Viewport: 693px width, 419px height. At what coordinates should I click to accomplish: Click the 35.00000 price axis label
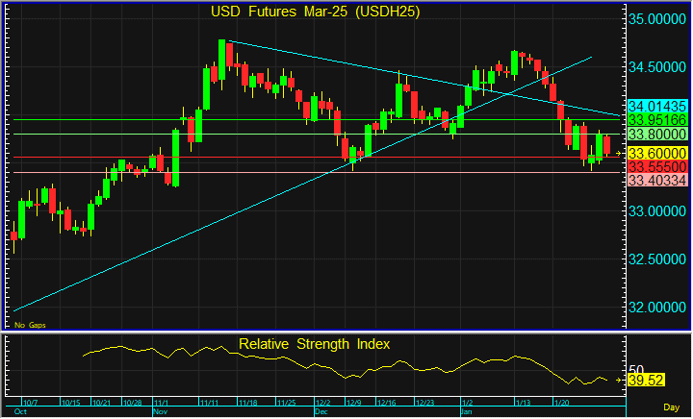coord(658,19)
